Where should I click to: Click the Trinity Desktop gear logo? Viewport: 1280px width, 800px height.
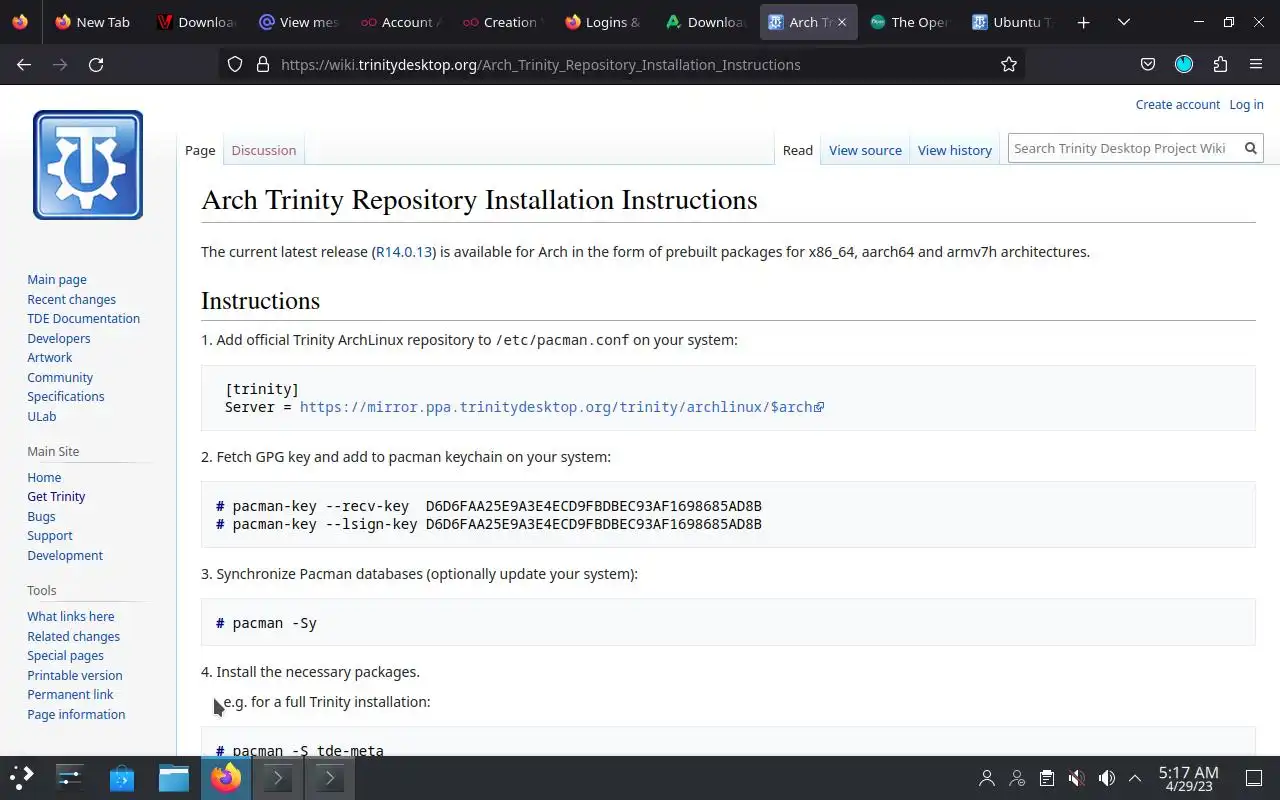(x=88, y=165)
